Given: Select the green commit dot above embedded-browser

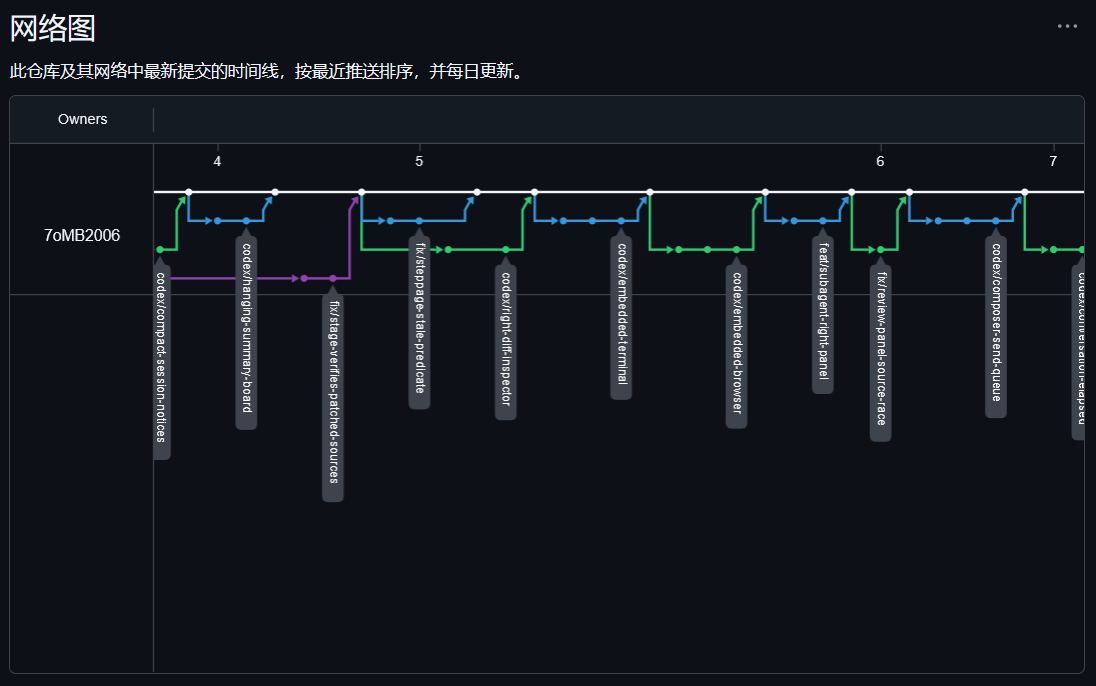Looking at the screenshot, I should pyautogui.click(x=737, y=250).
